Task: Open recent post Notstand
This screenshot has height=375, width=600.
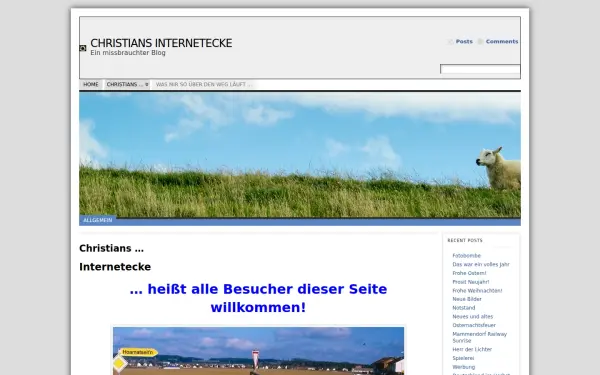Action: pyautogui.click(x=464, y=308)
